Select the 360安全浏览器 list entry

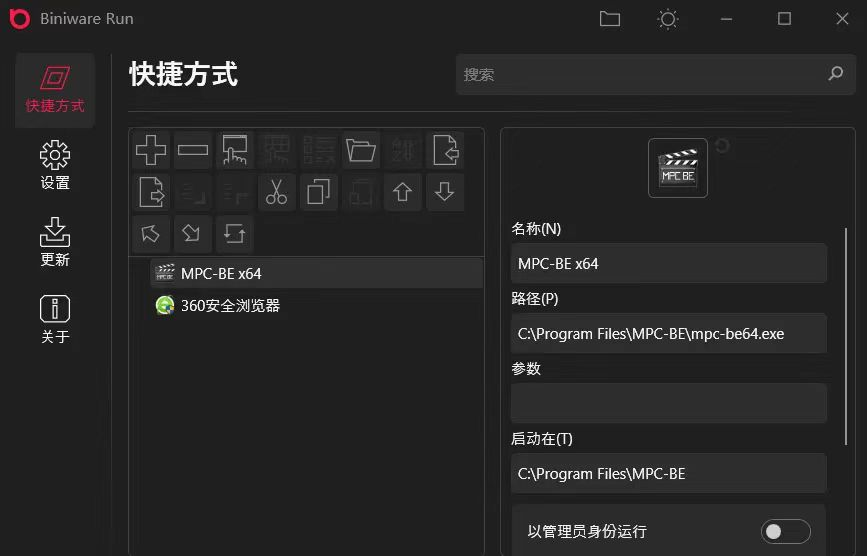pos(316,306)
